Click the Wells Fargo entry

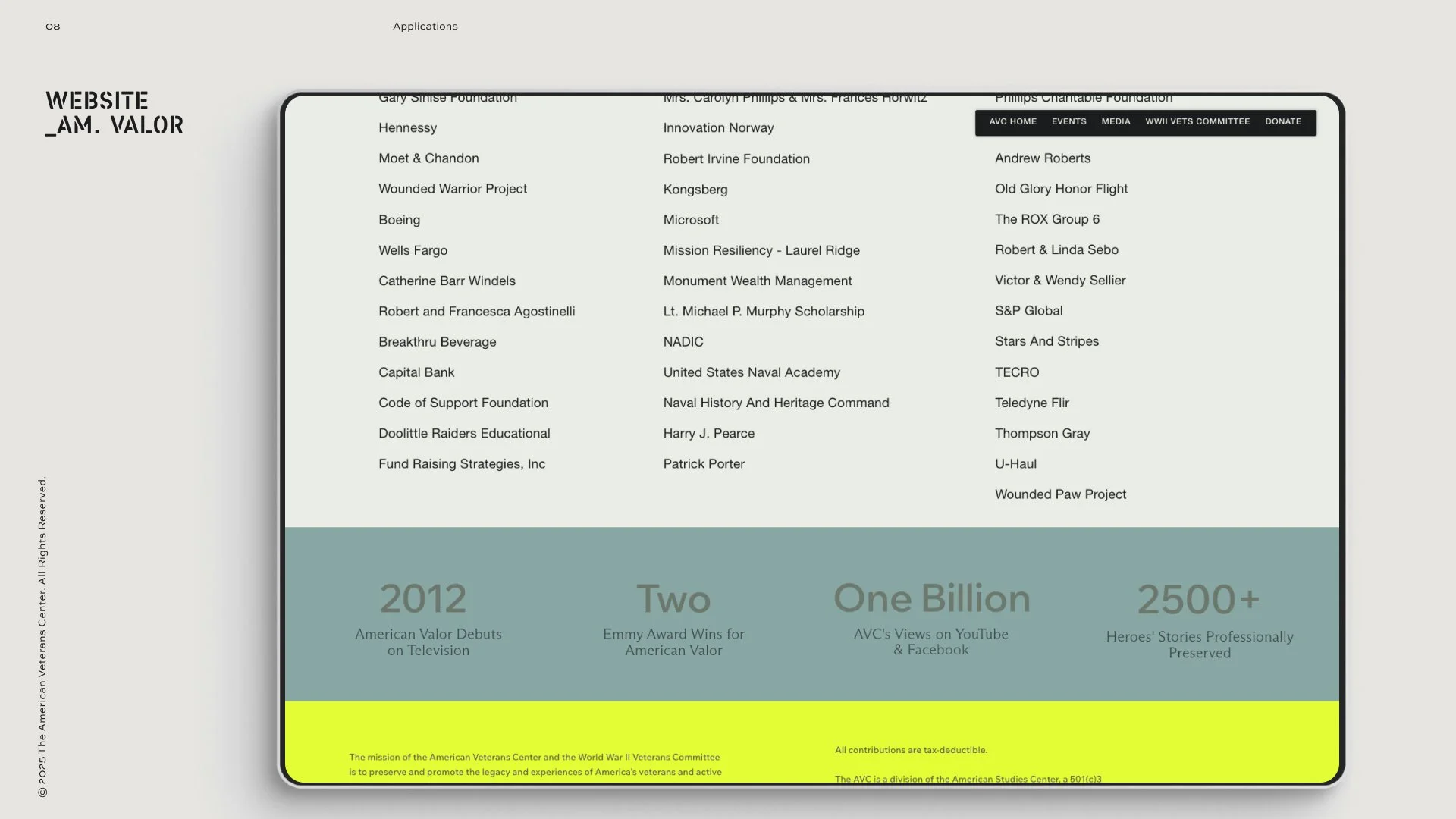click(x=413, y=250)
